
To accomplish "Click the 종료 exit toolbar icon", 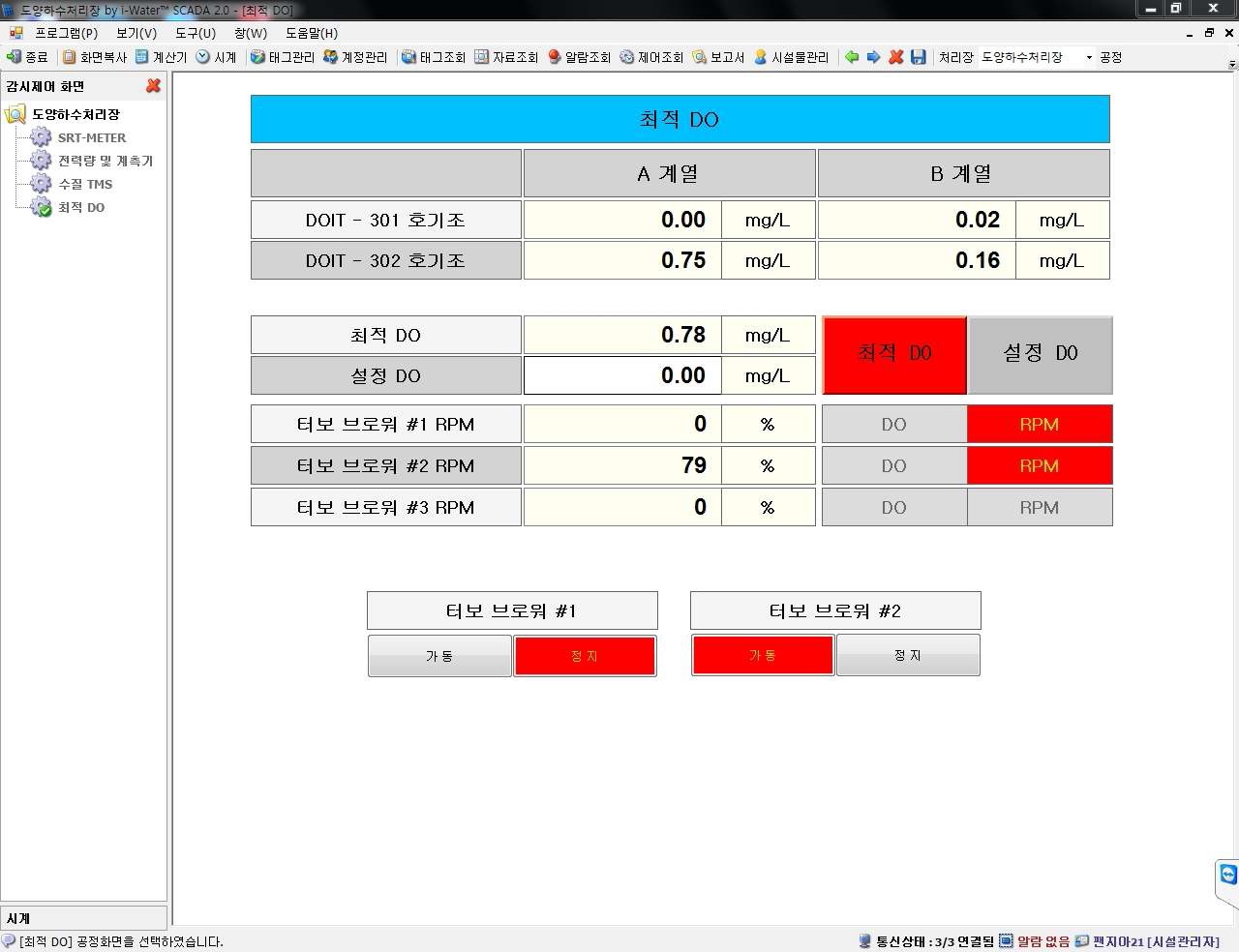I will click(x=27, y=57).
